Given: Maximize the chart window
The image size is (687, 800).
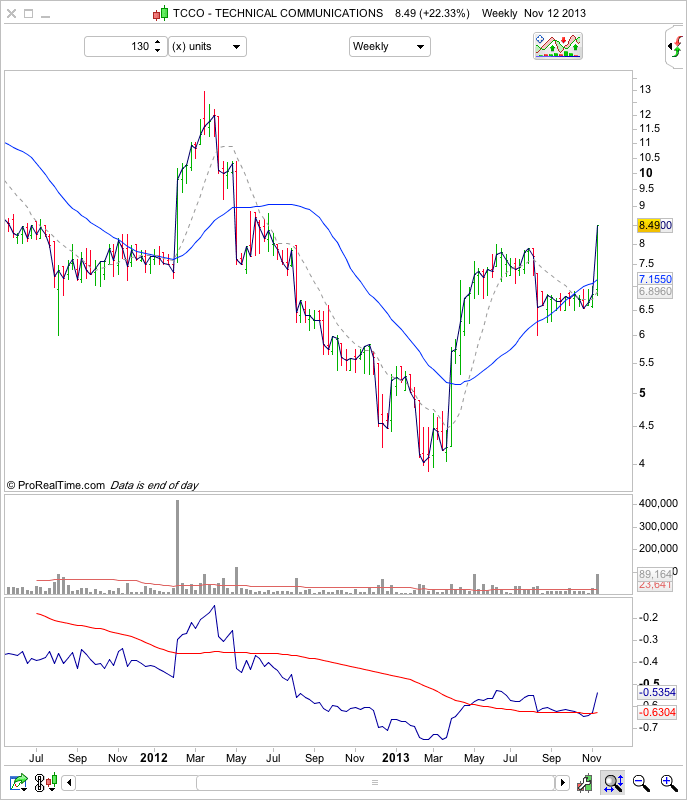Looking at the screenshot, I should 29,14.
